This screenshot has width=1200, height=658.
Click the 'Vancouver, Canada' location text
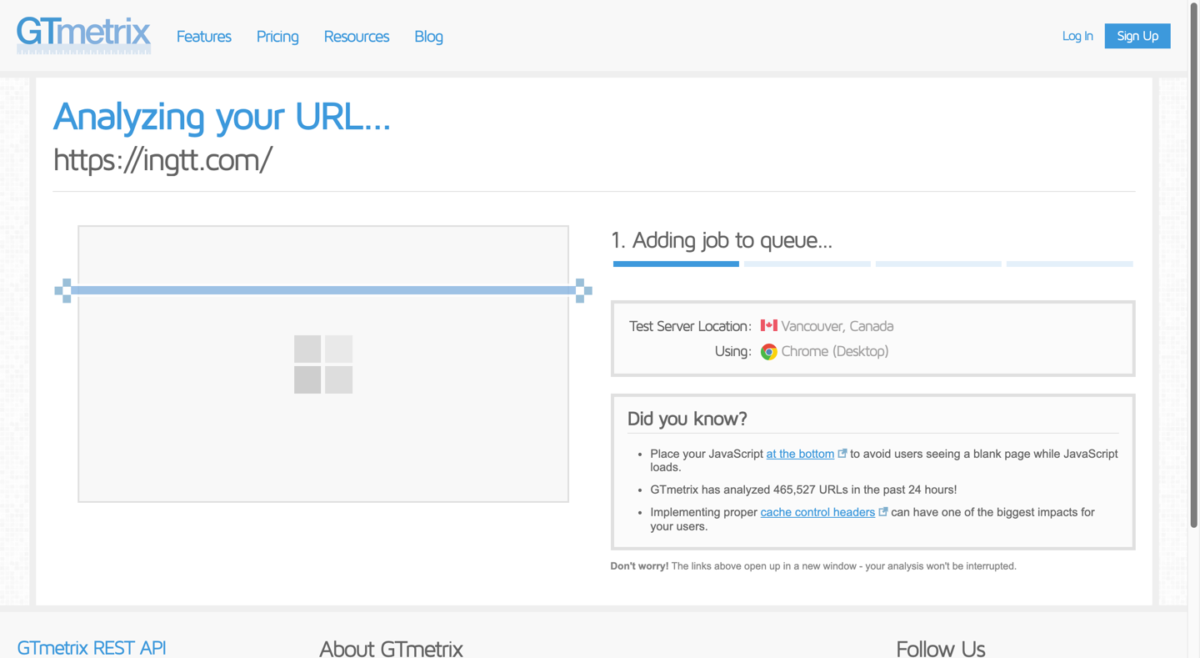coord(837,326)
